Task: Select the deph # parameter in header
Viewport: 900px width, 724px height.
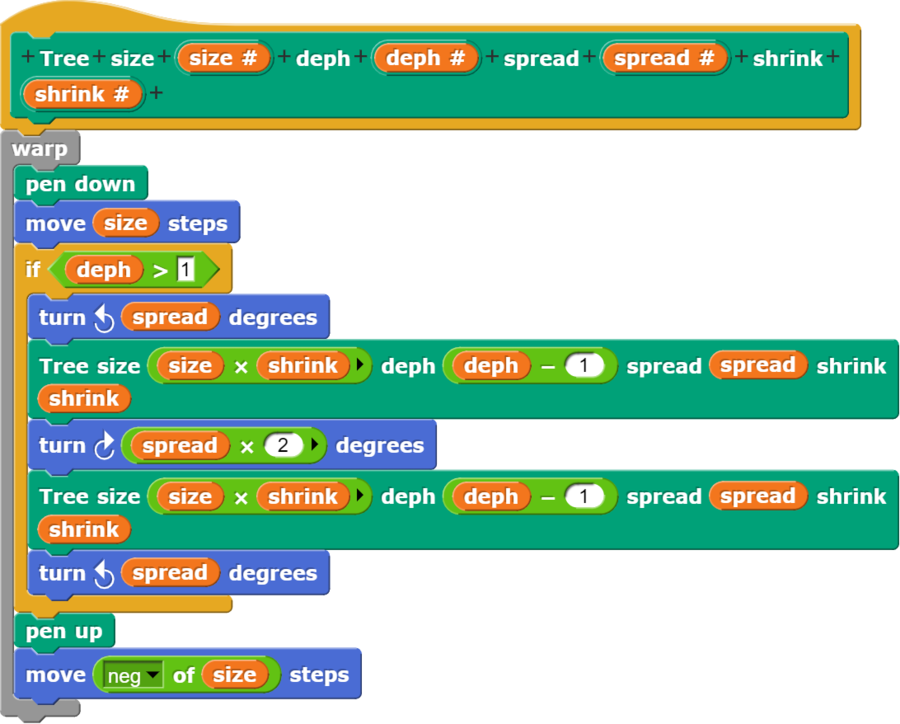Action: click(425, 58)
